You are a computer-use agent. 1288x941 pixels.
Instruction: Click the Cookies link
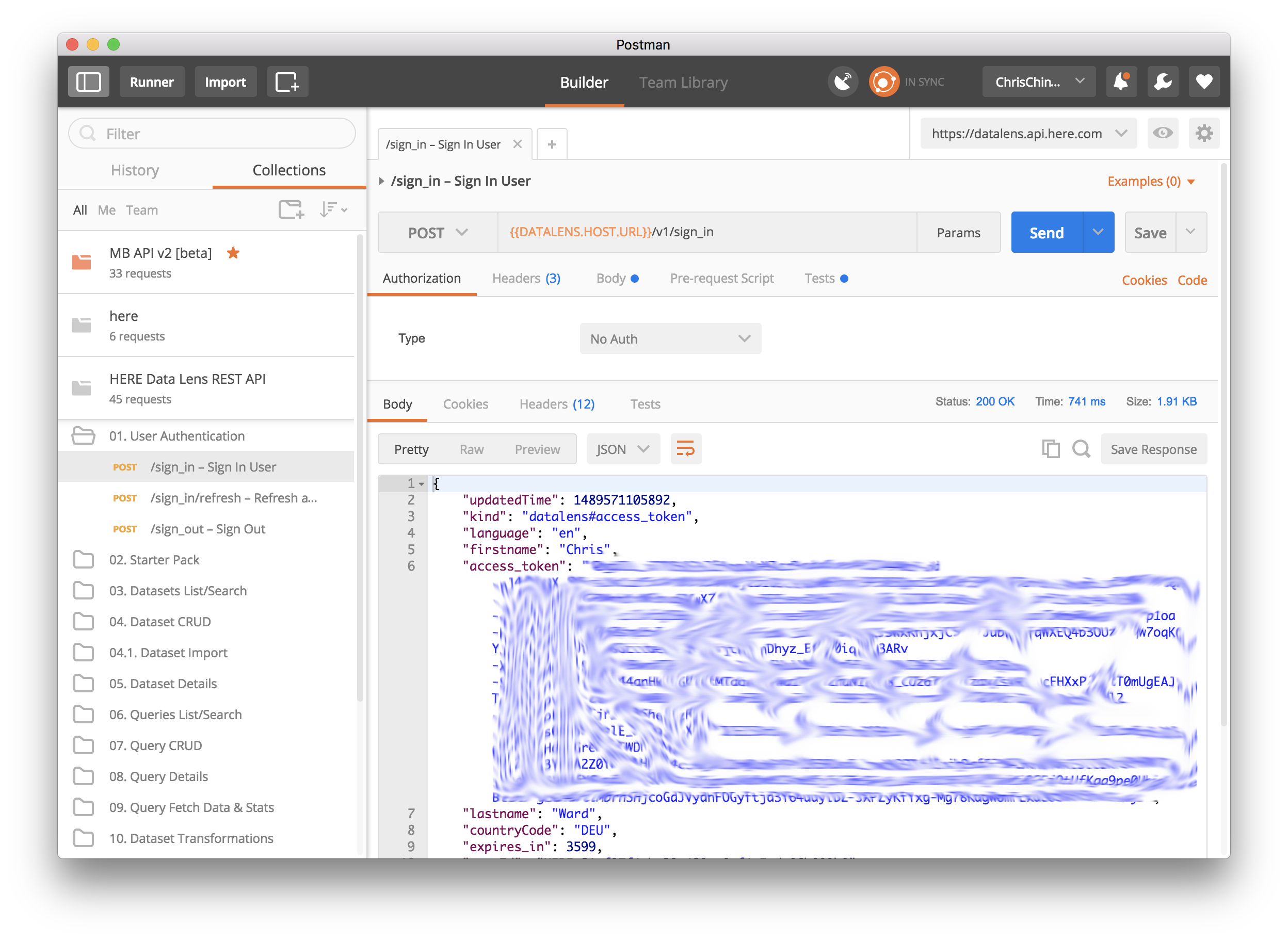click(1144, 280)
